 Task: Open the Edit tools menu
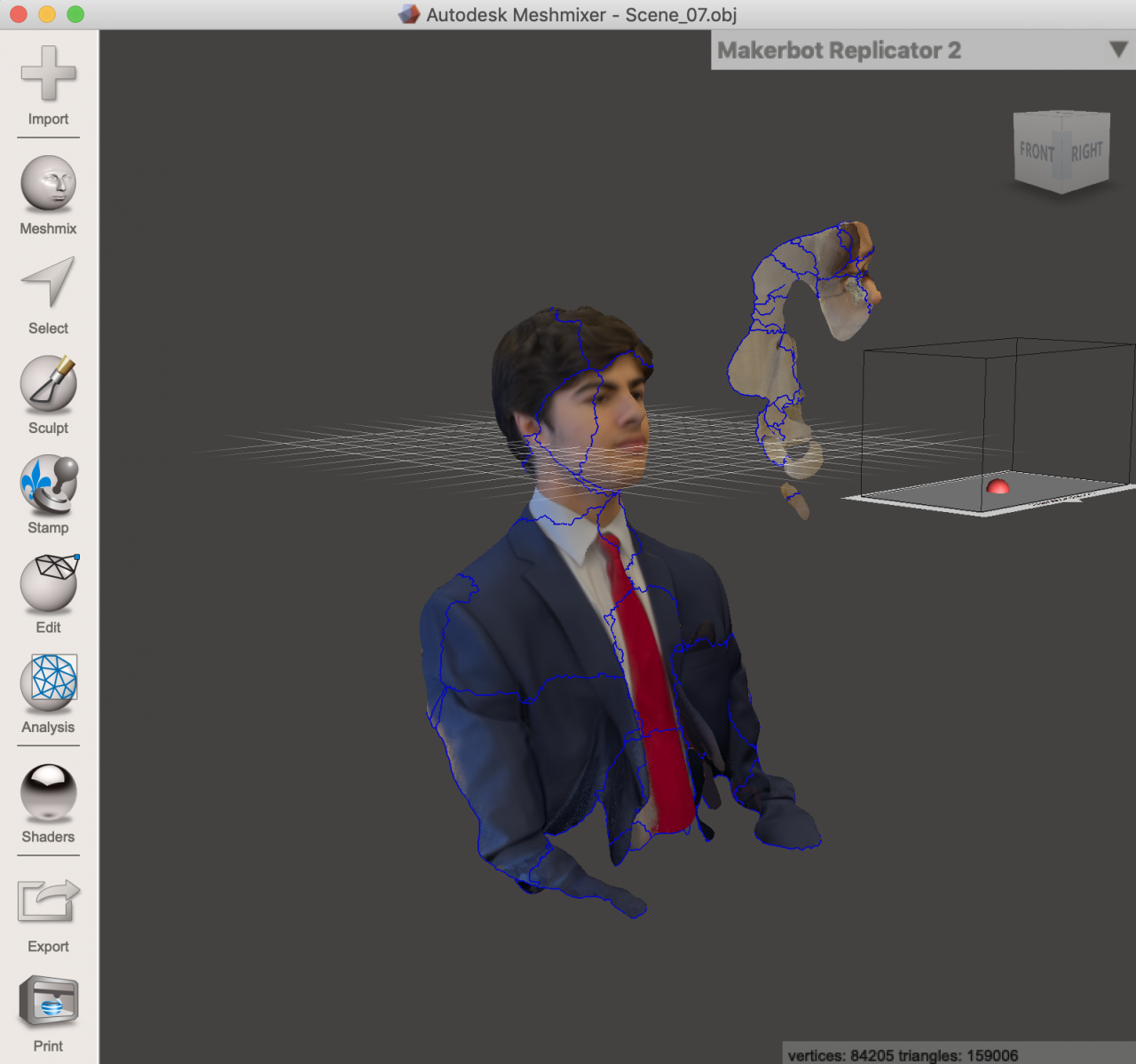[x=48, y=583]
